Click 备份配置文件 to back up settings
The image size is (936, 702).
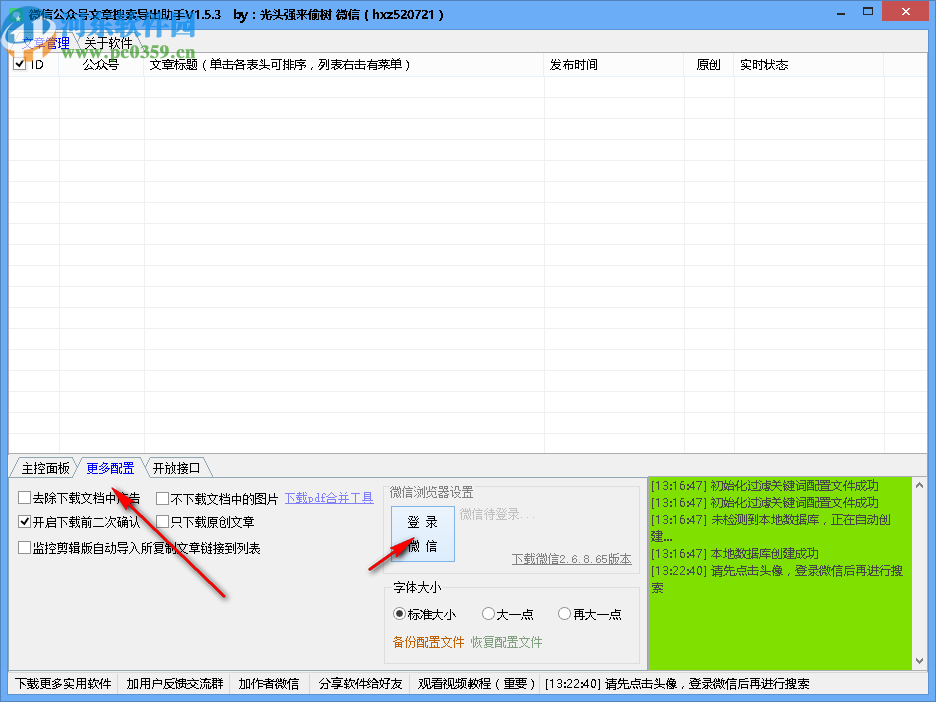428,641
